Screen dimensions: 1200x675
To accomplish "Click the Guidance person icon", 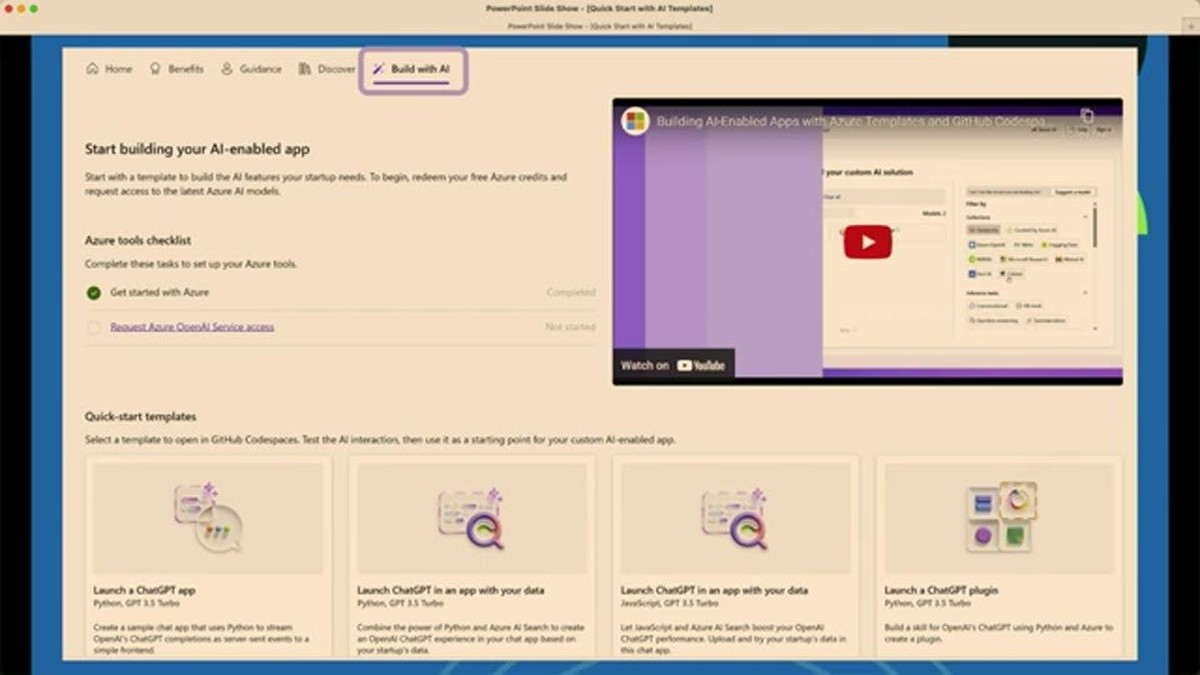I will (x=227, y=69).
